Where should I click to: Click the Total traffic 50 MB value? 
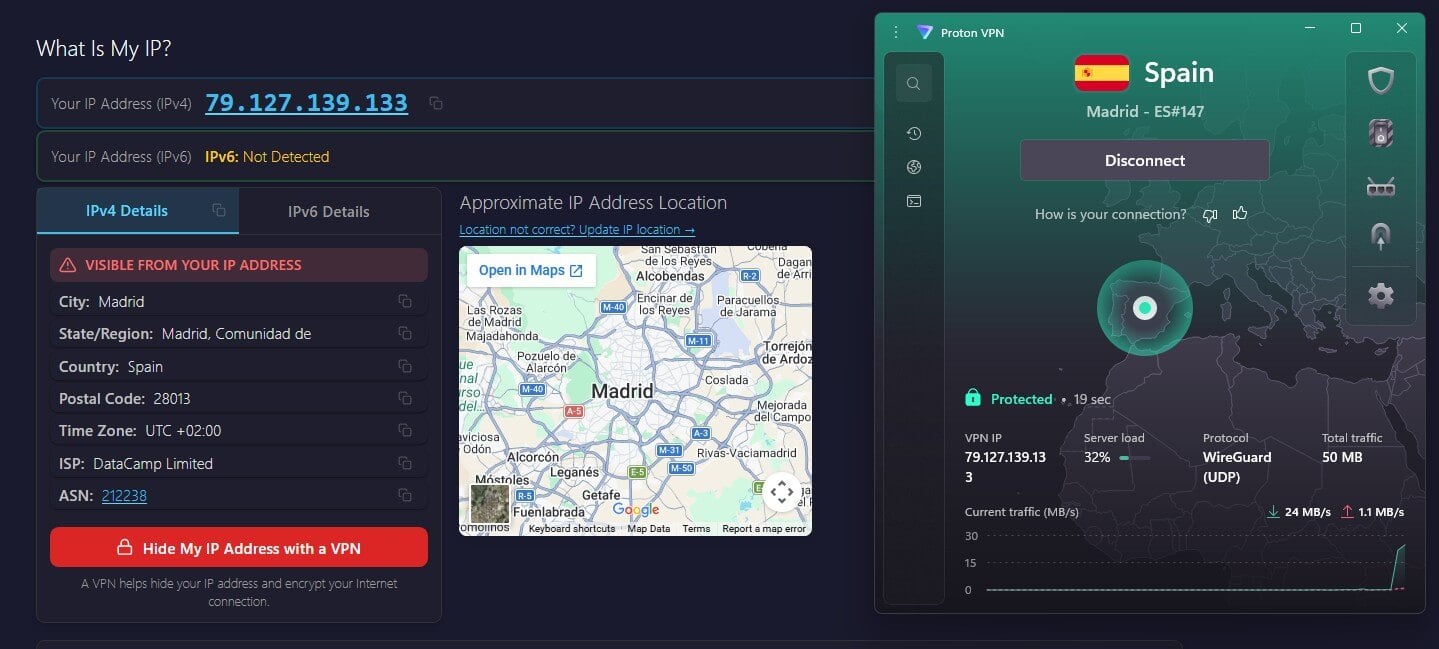1343,457
